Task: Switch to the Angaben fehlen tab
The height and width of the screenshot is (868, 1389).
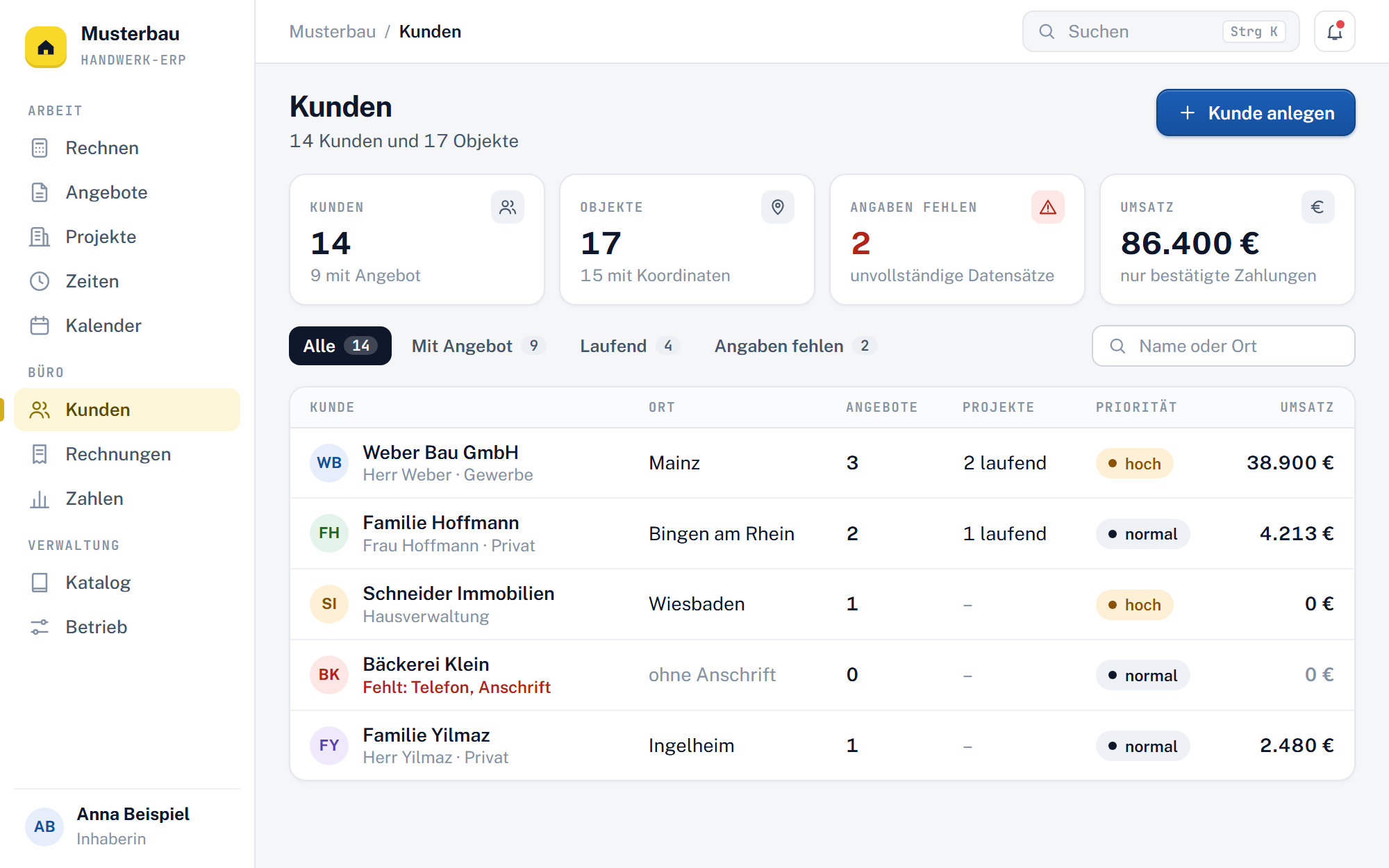Action: 795,346
